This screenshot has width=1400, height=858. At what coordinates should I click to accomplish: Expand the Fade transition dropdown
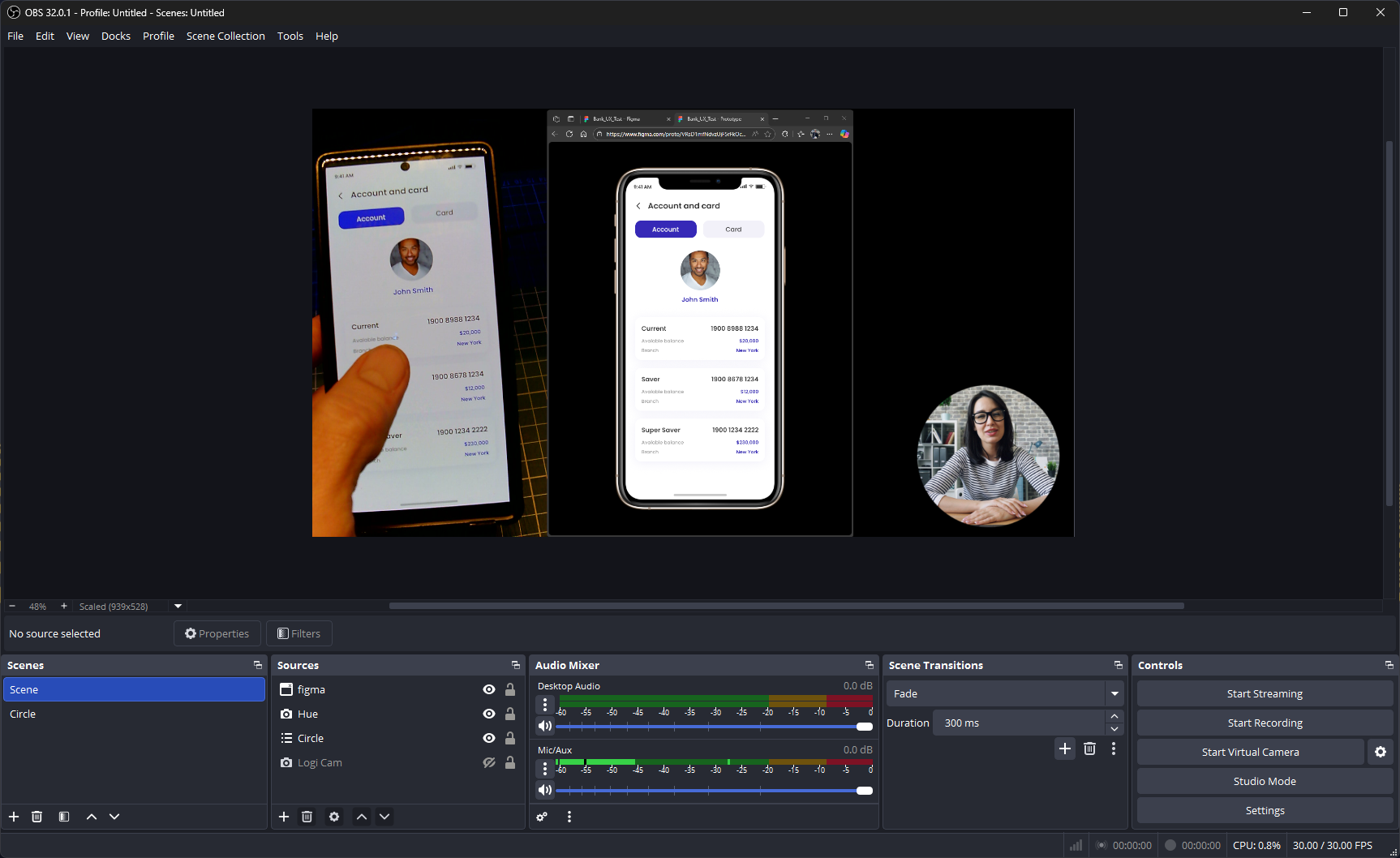[x=1114, y=693]
